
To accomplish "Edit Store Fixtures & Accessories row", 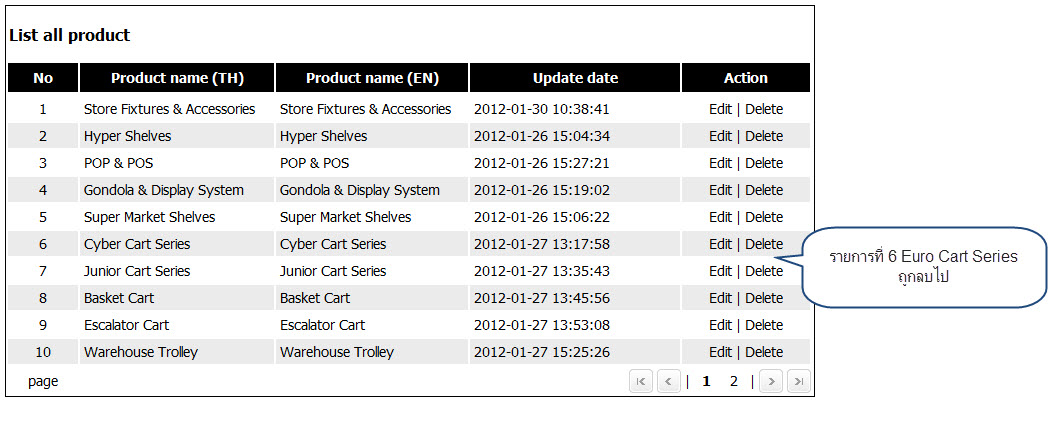I will tap(720, 109).
